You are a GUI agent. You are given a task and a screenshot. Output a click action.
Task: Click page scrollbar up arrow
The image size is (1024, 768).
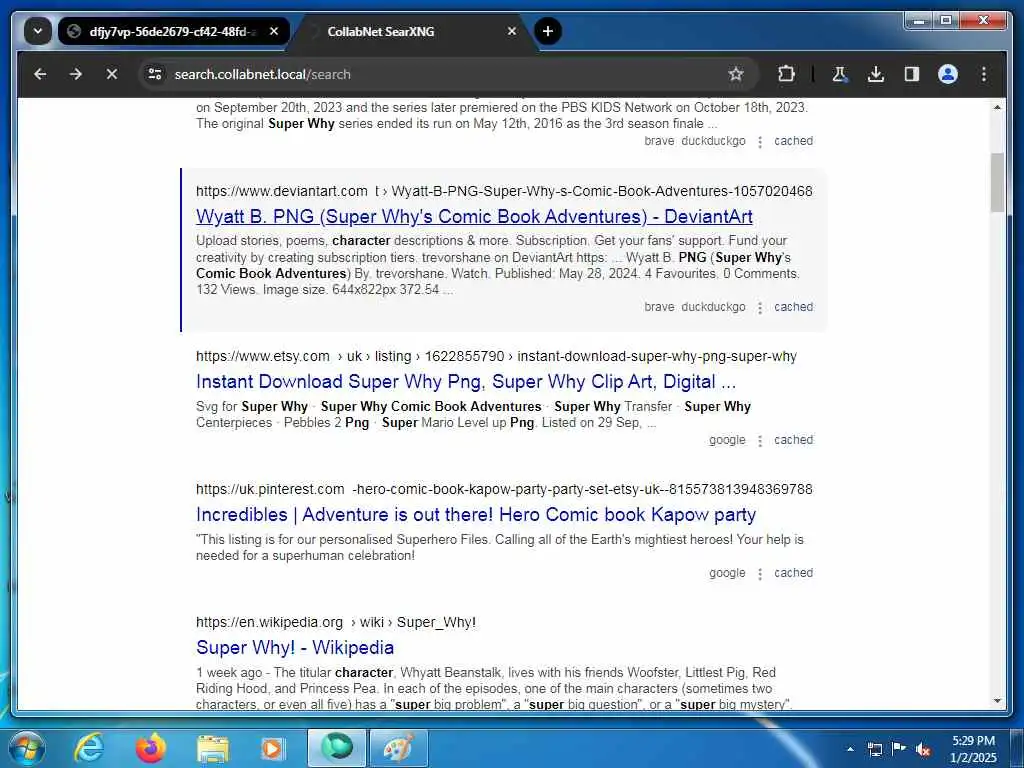pos(997,107)
